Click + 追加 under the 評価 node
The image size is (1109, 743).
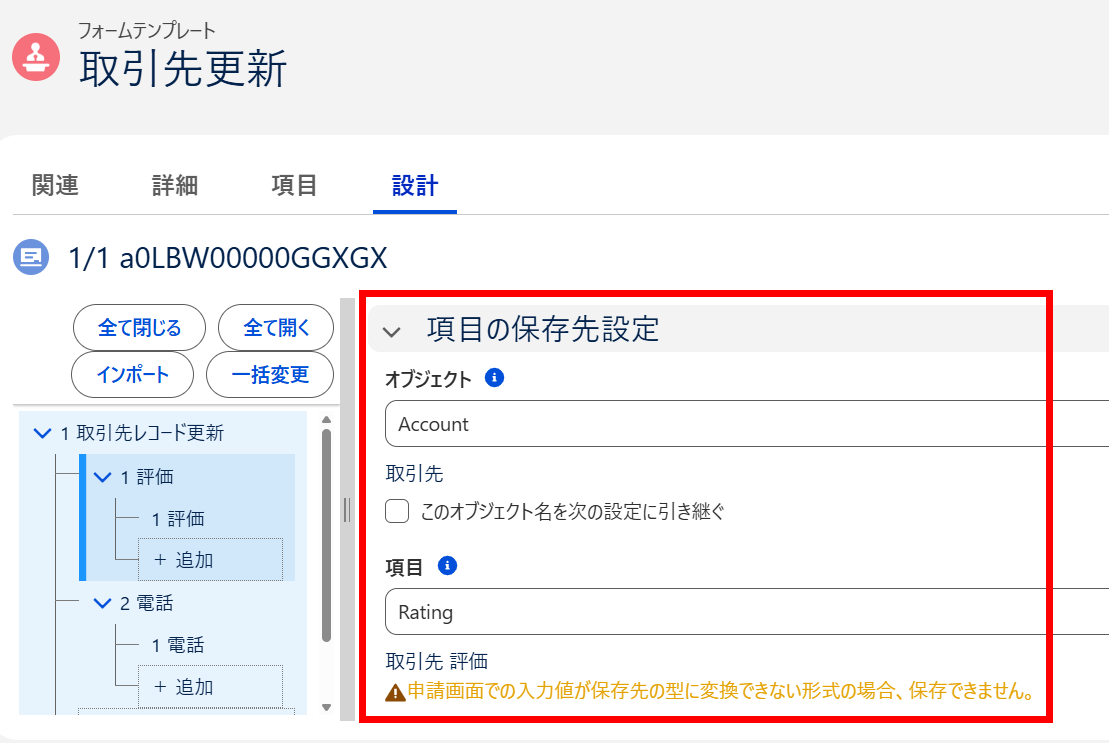click(x=211, y=560)
